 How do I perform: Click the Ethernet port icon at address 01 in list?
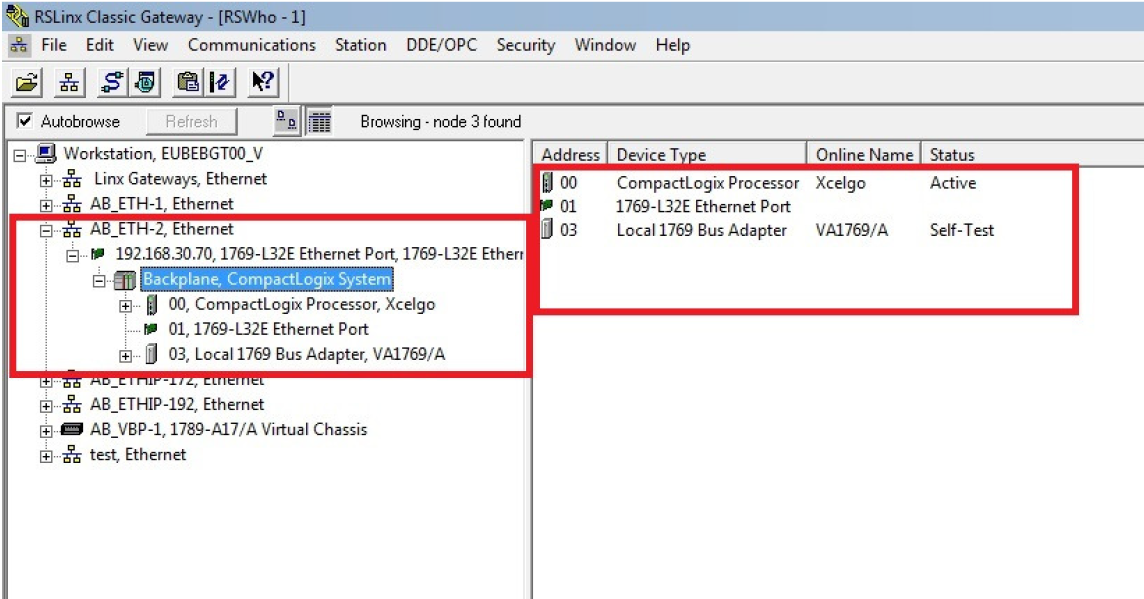[546, 206]
